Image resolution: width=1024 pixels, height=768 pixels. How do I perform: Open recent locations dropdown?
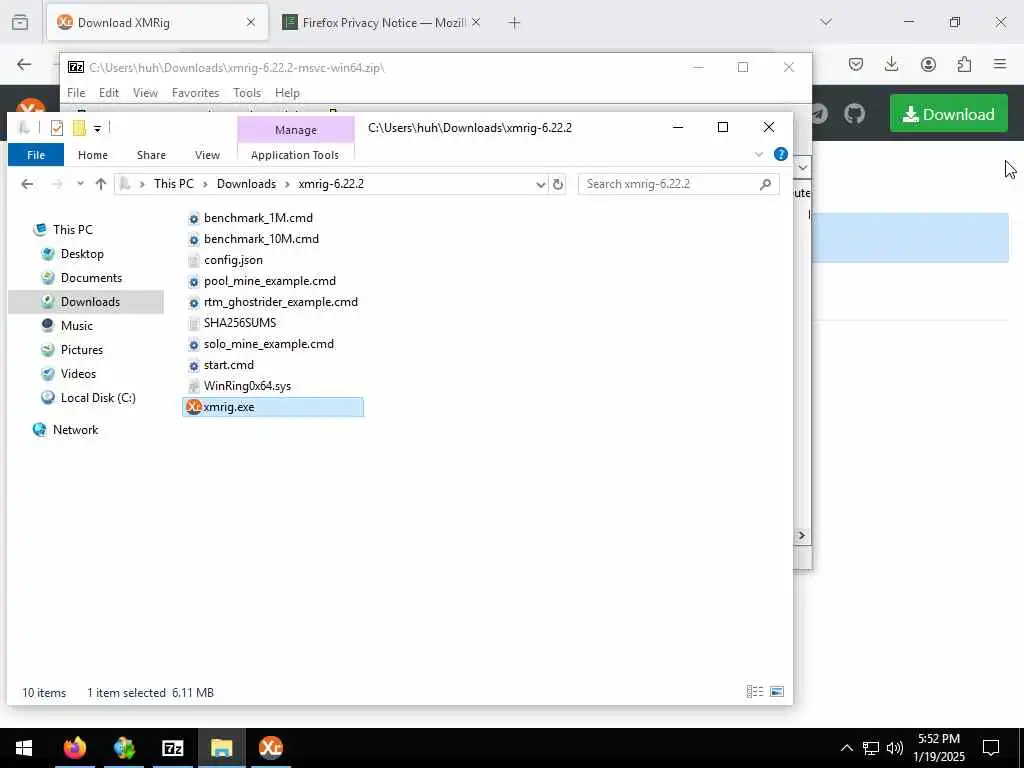tap(80, 184)
